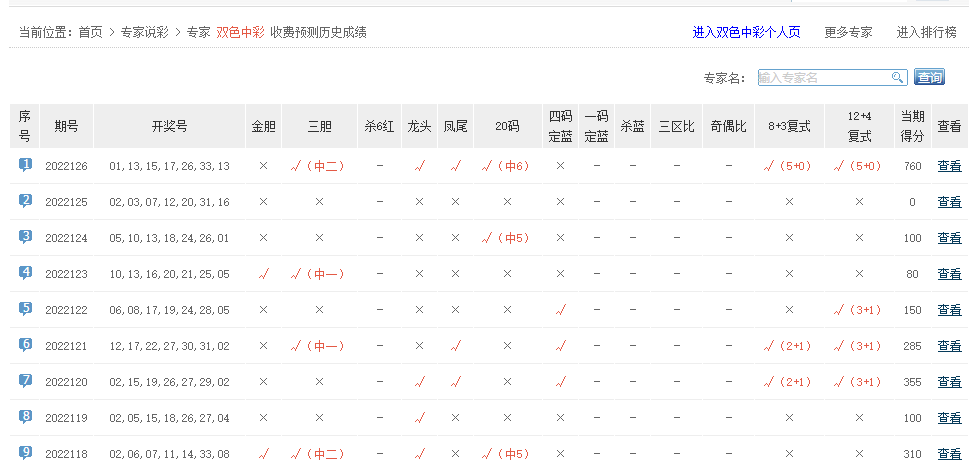
Task: View details of issue 2022120 via 查看
Action: point(949,382)
